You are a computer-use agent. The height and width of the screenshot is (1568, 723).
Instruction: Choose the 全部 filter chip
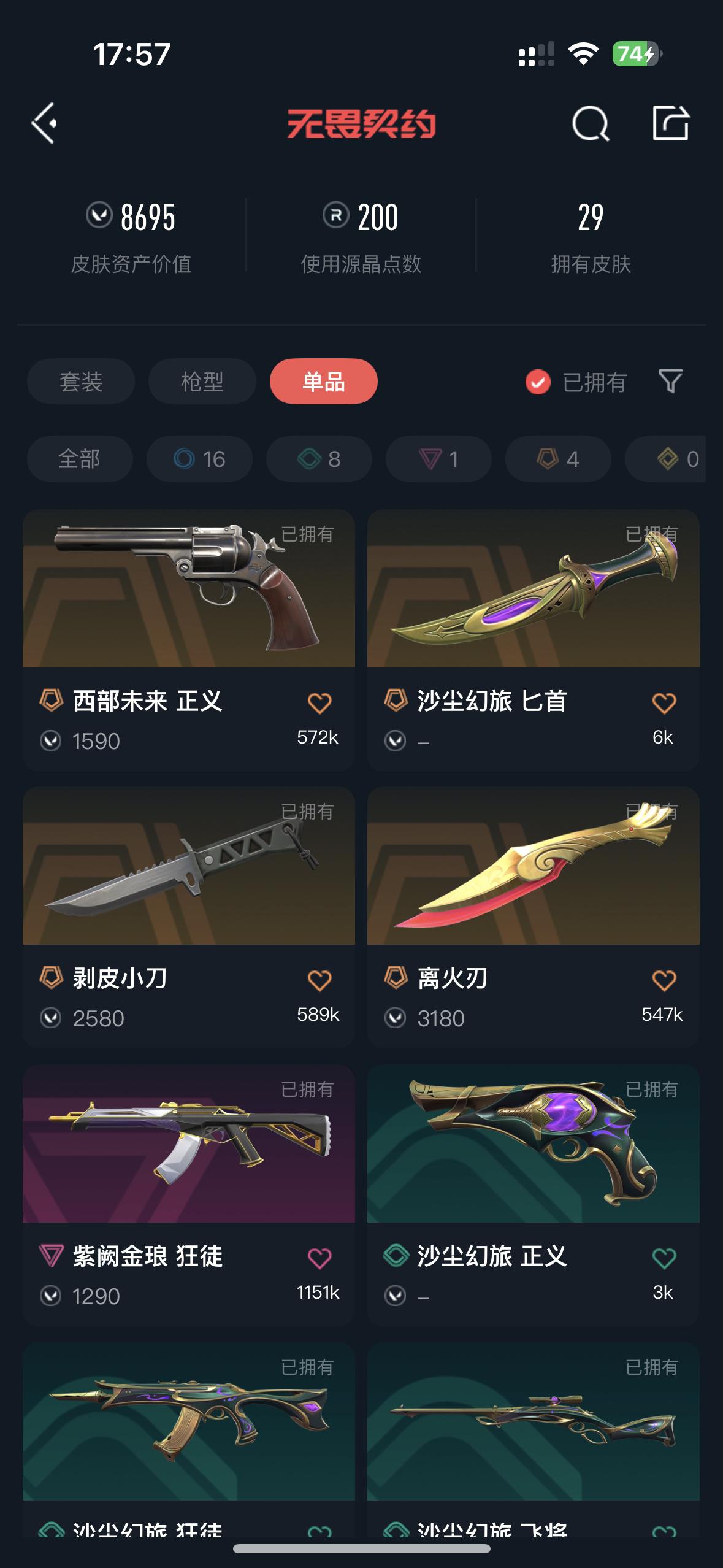click(x=80, y=459)
